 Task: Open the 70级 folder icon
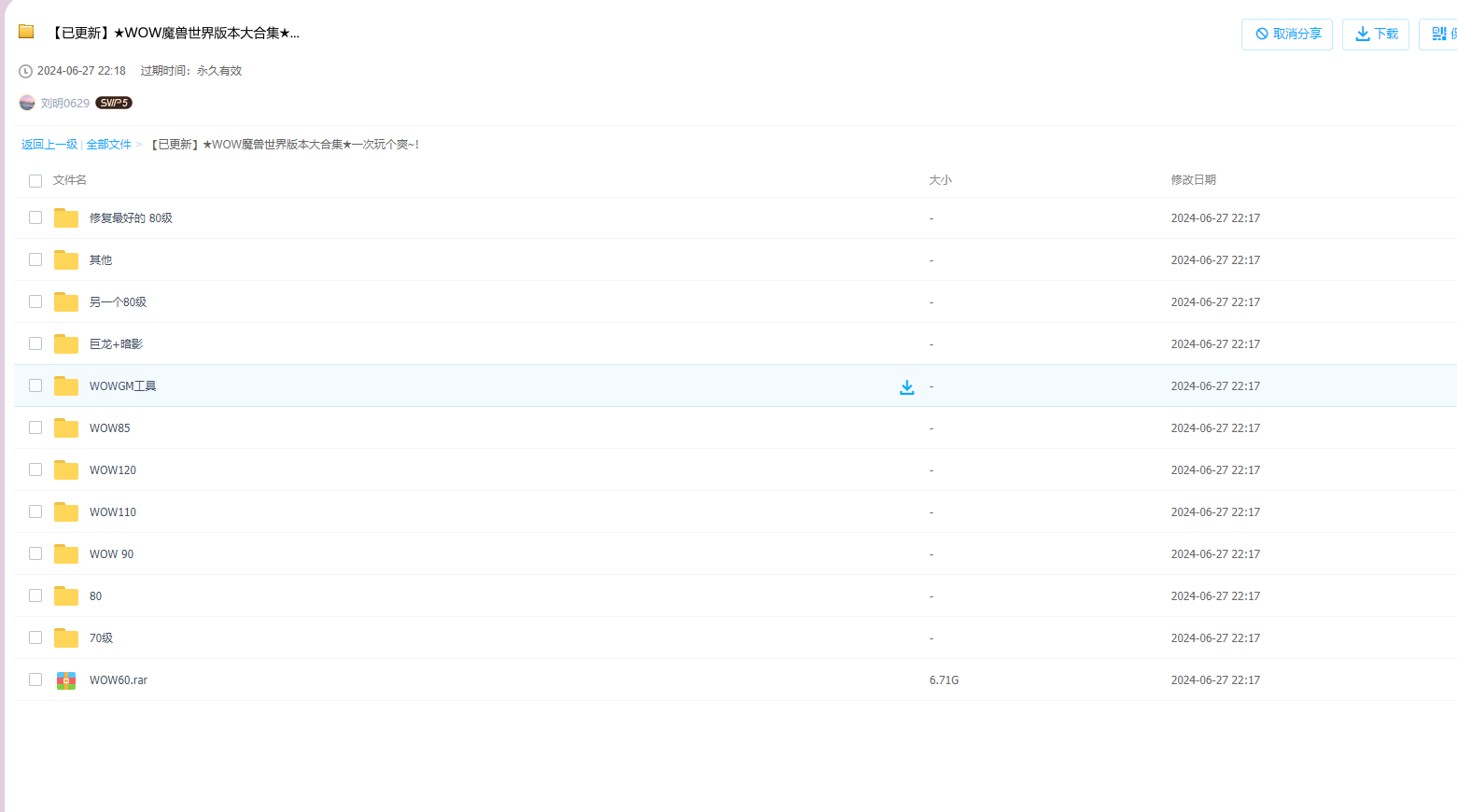pyautogui.click(x=66, y=638)
